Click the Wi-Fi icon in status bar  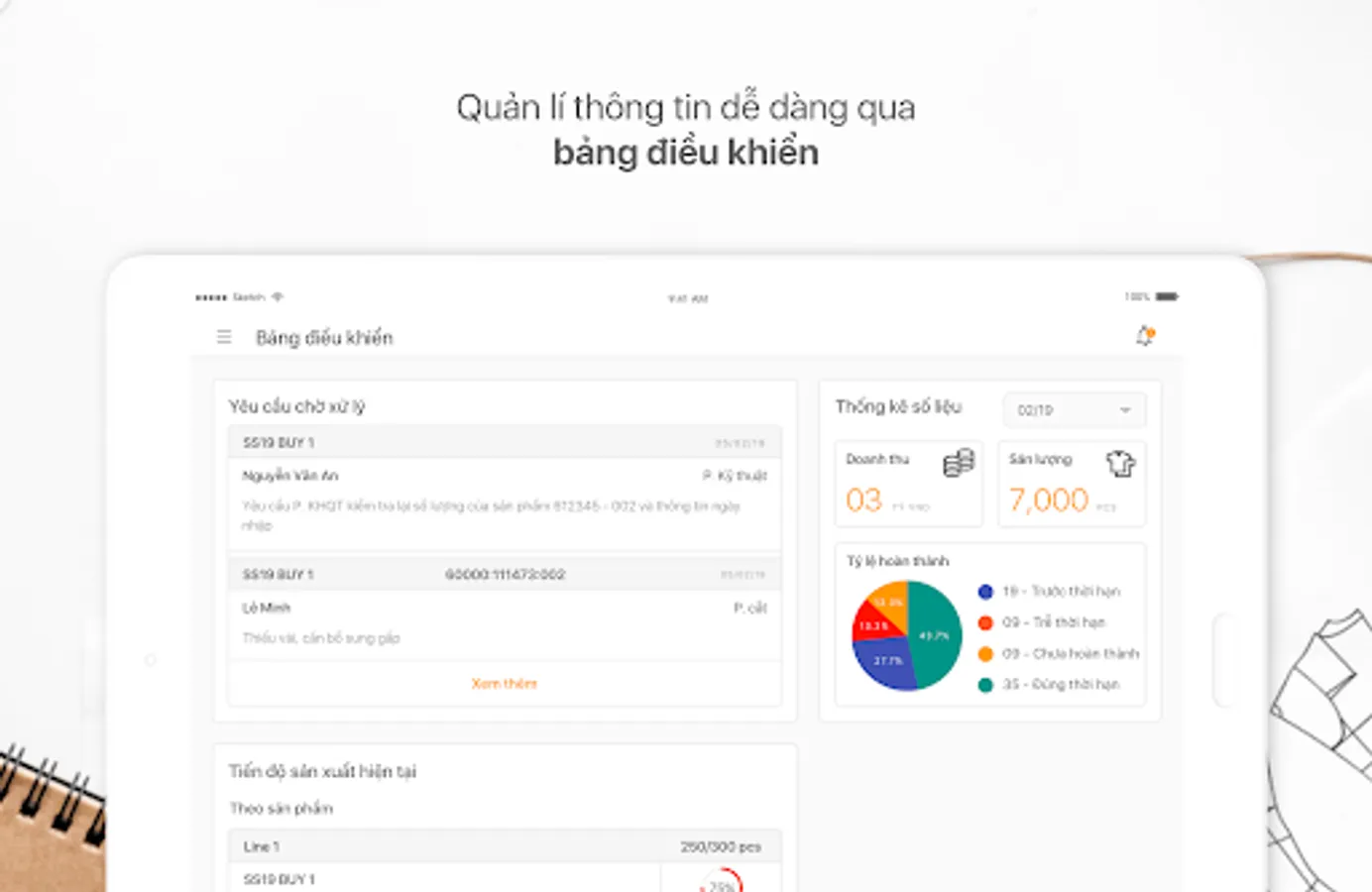[x=278, y=296]
